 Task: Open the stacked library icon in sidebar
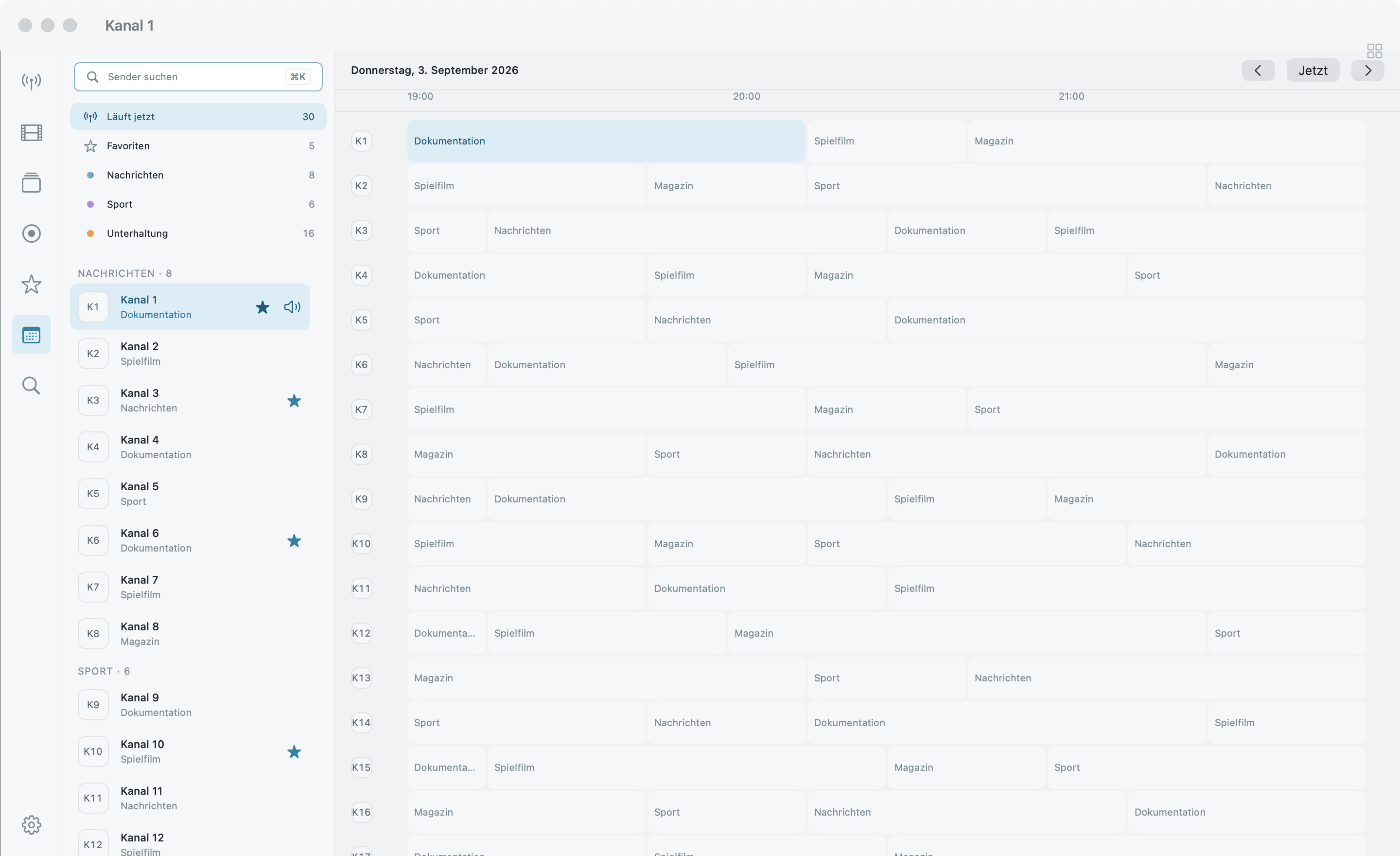click(31, 183)
